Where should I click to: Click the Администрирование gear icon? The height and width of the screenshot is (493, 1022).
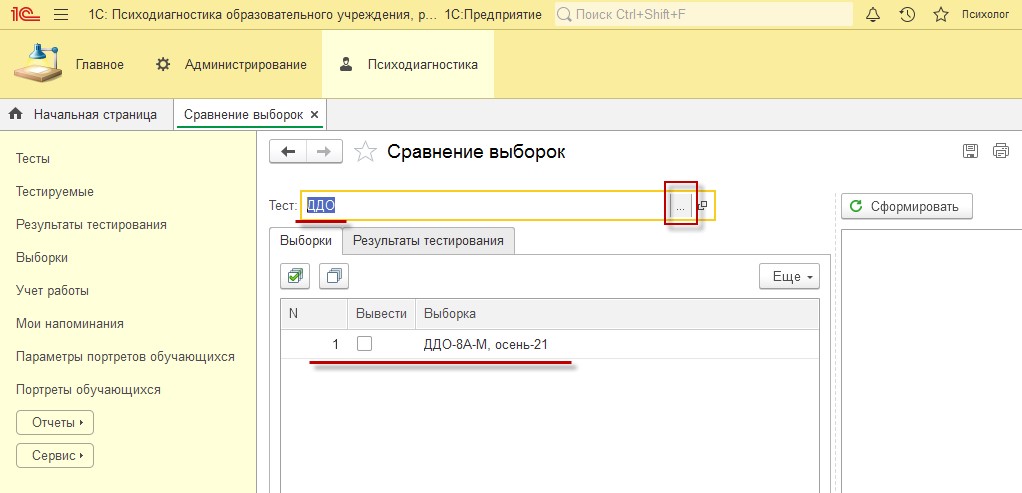tap(163, 64)
